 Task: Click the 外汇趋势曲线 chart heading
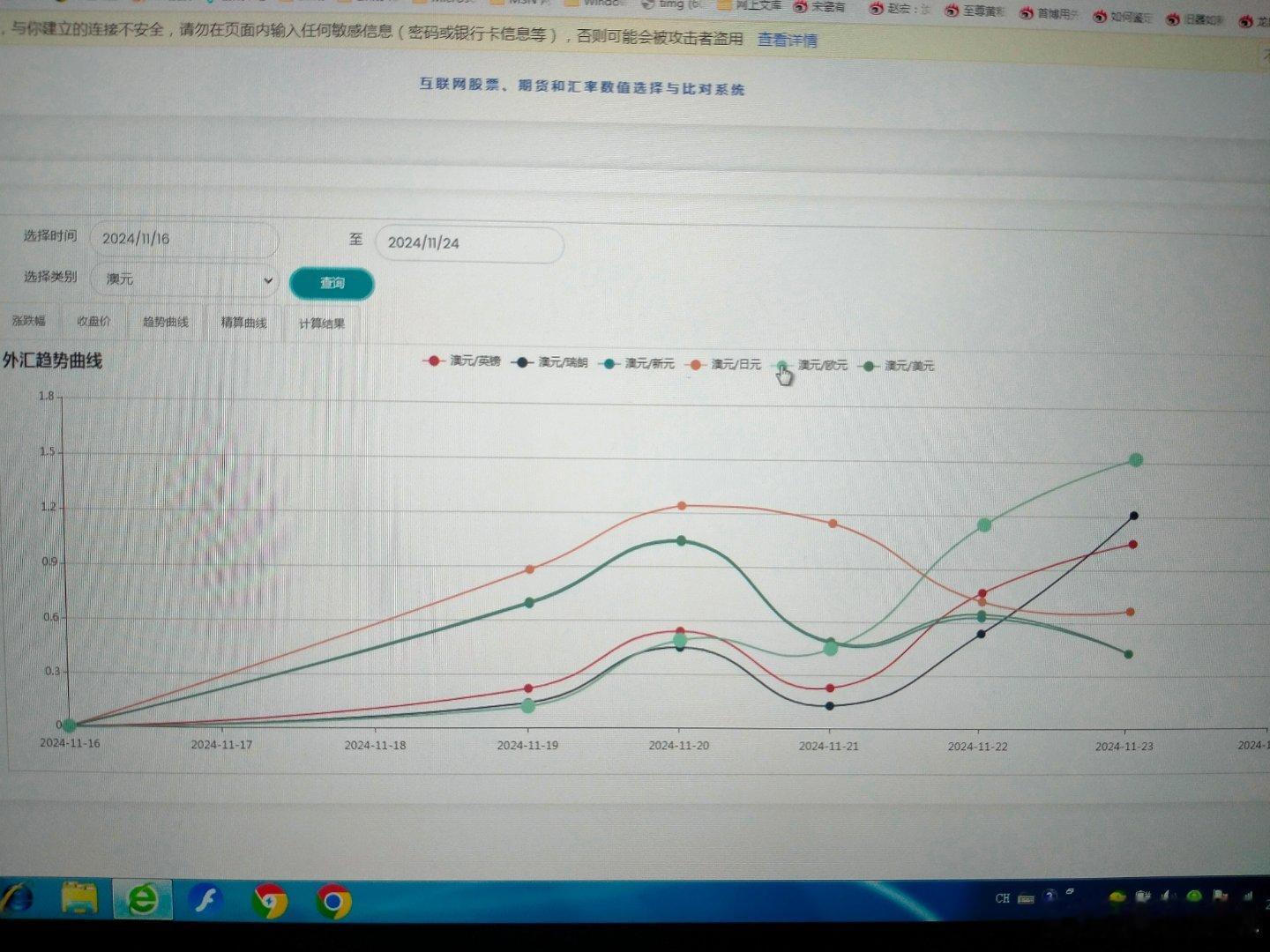[x=52, y=361]
